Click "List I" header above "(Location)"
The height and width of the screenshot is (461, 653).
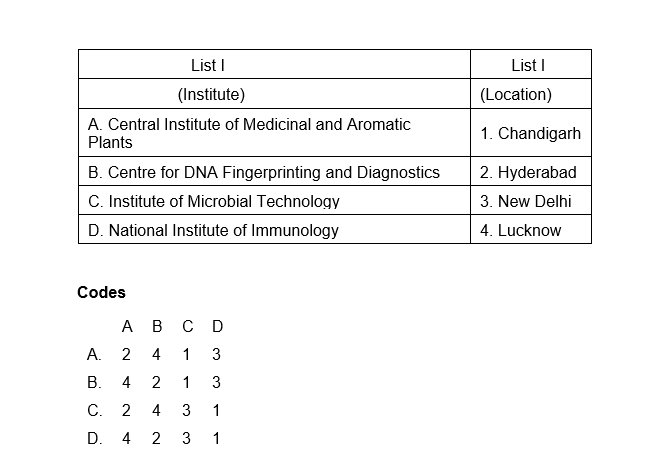click(x=527, y=65)
